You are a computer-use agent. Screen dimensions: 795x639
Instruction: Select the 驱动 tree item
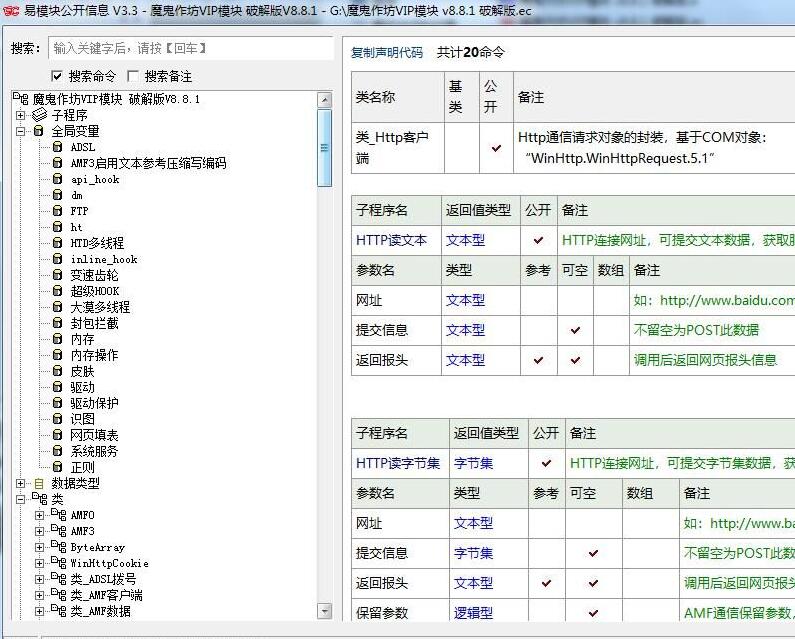[82, 387]
